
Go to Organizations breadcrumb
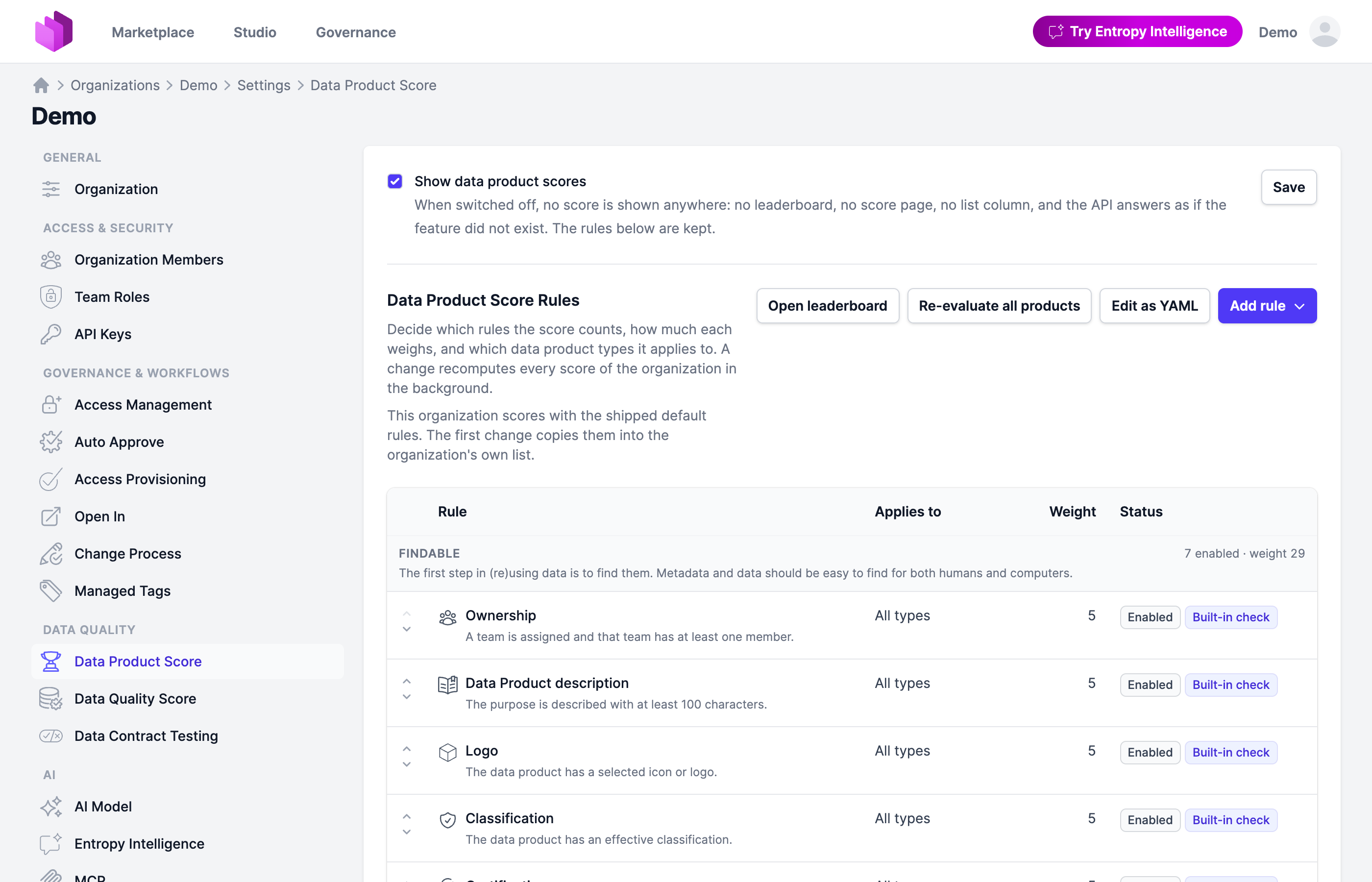(115, 85)
